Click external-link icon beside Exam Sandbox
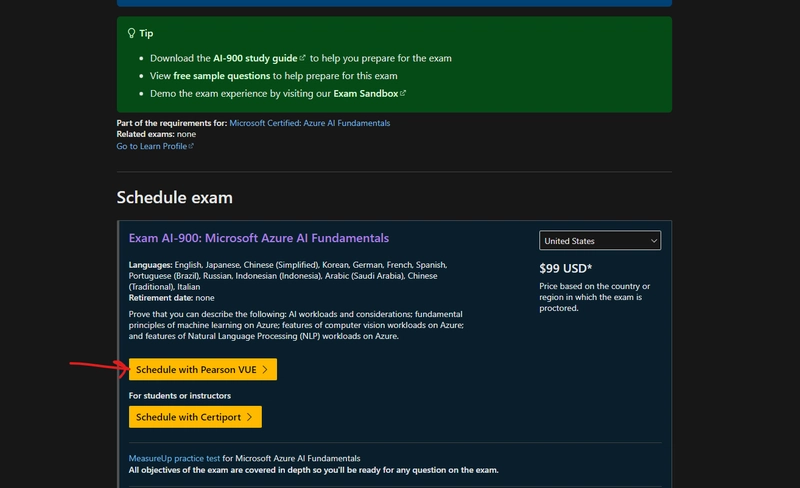 pyautogui.click(x=403, y=93)
